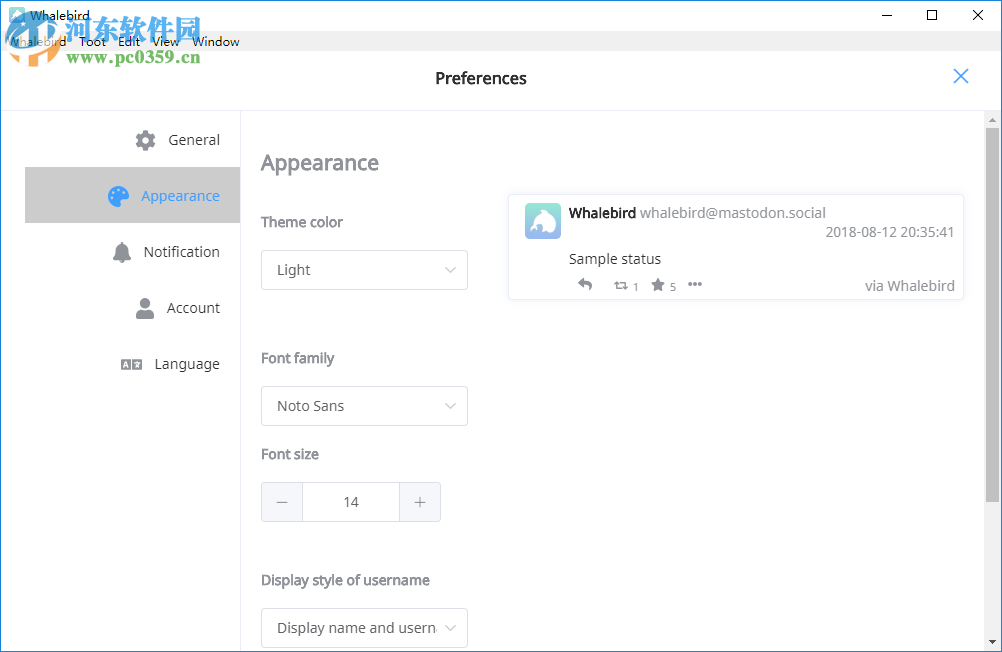1002x652 pixels.
Task: Click the reply icon on the sample status
Action: coord(585,284)
